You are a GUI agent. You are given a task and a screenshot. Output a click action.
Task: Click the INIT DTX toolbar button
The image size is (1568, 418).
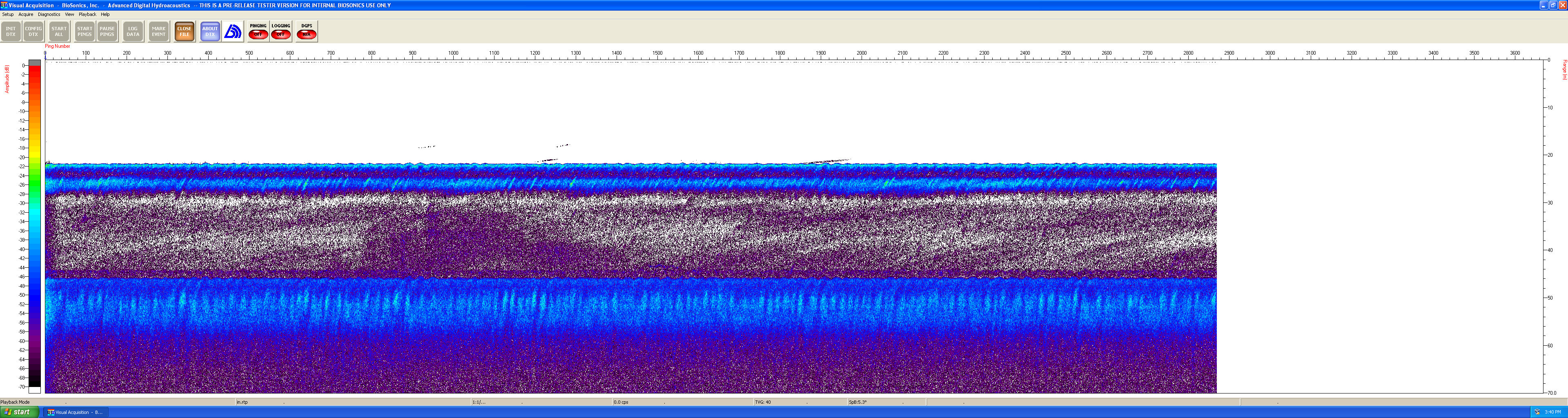pyautogui.click(x=11, y=31)
